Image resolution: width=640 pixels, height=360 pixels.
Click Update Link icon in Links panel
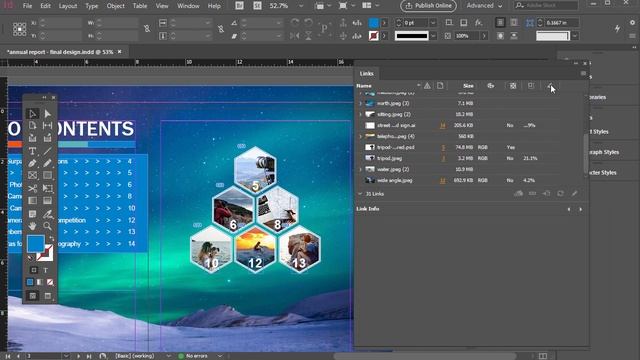pos(560,193)
